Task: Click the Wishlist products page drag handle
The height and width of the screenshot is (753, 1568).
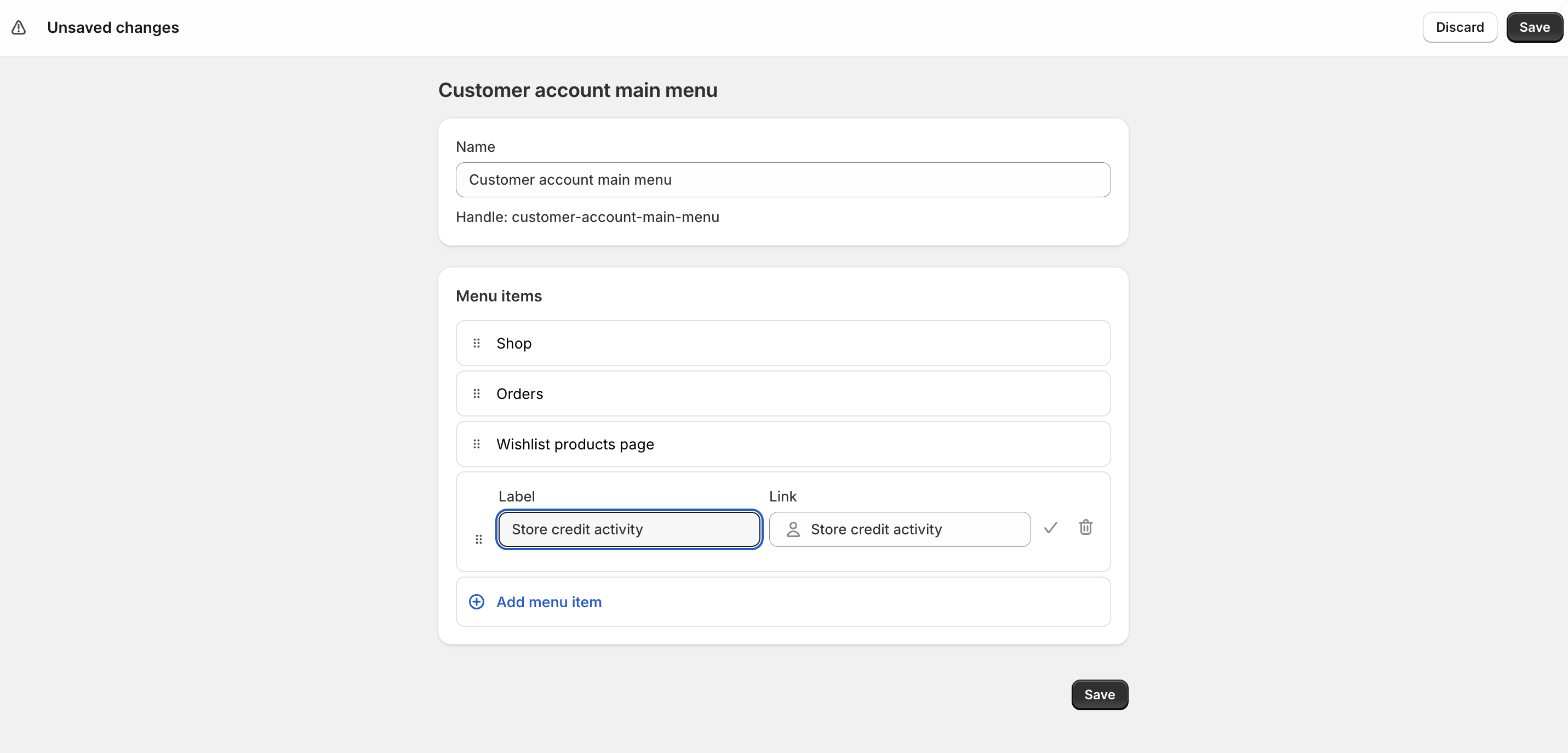Action: [x=477, y=444]
